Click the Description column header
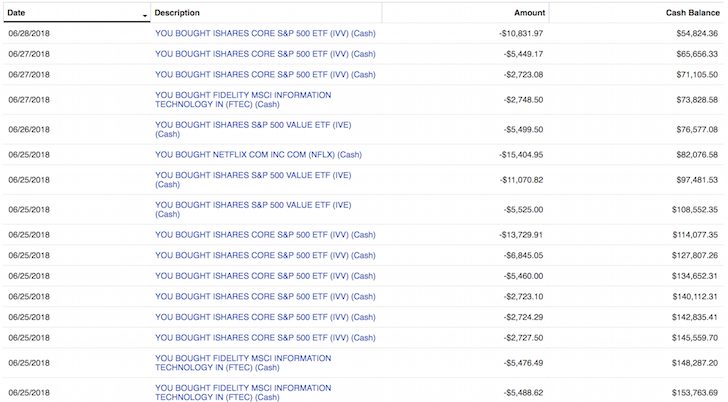 click(x=177, y=13)
